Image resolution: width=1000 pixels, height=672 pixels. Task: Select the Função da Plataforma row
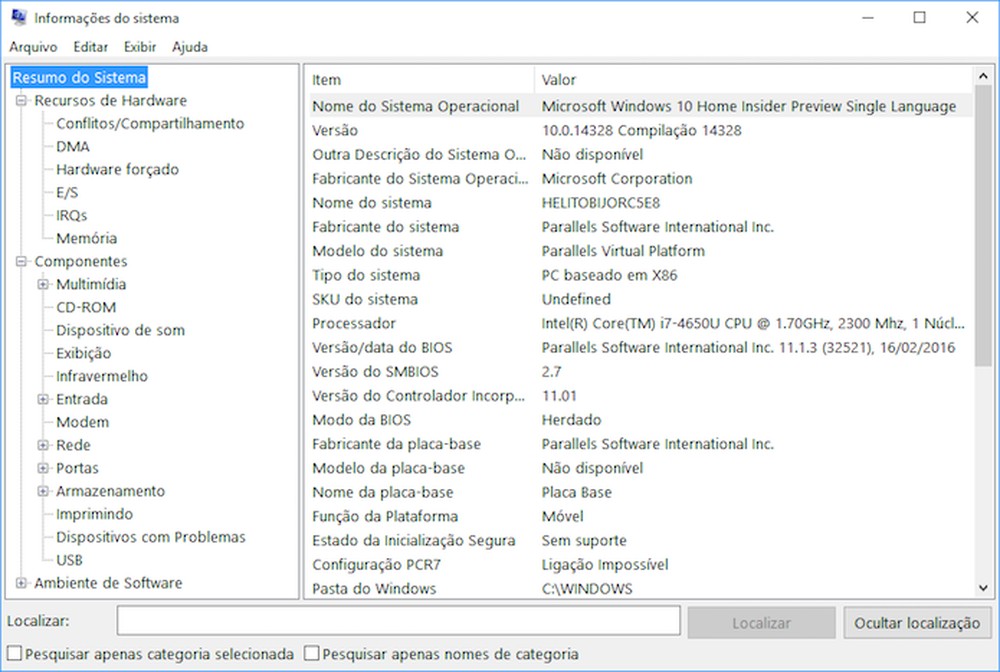640,516
